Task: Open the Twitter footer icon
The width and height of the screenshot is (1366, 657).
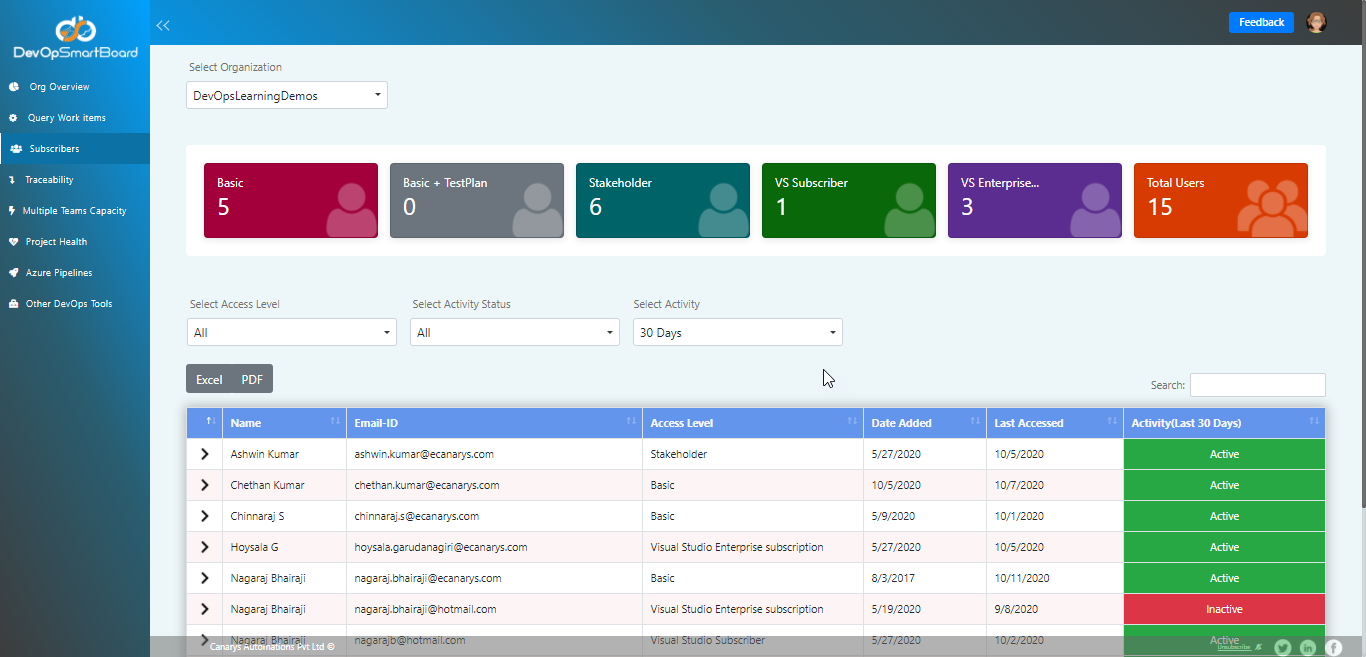Action: pos(1283,648)
